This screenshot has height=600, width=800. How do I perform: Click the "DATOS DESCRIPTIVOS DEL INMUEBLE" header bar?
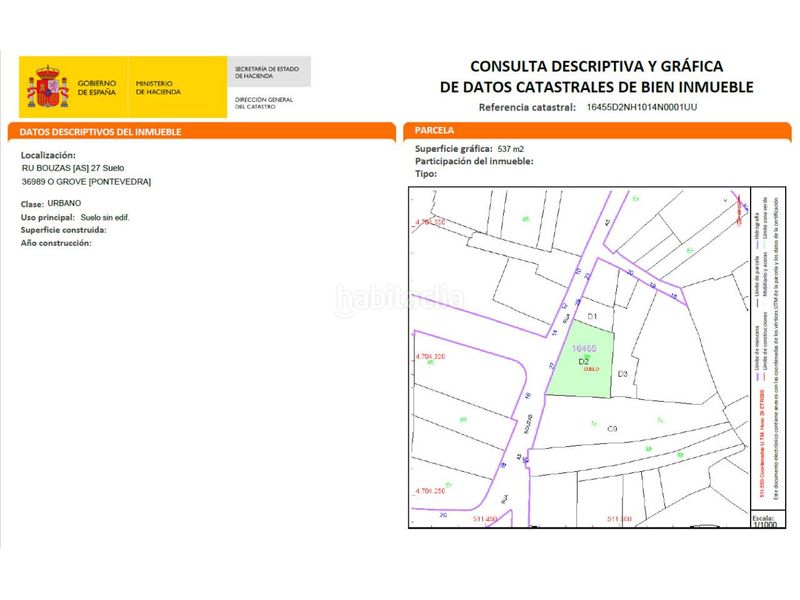coord(202,132)
